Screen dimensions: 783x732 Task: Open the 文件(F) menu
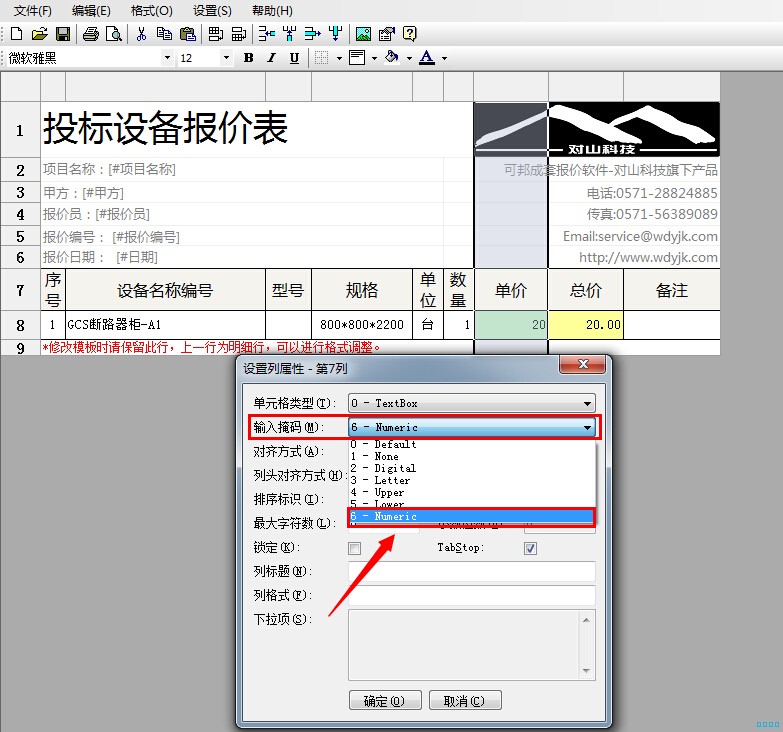[32, 10]
